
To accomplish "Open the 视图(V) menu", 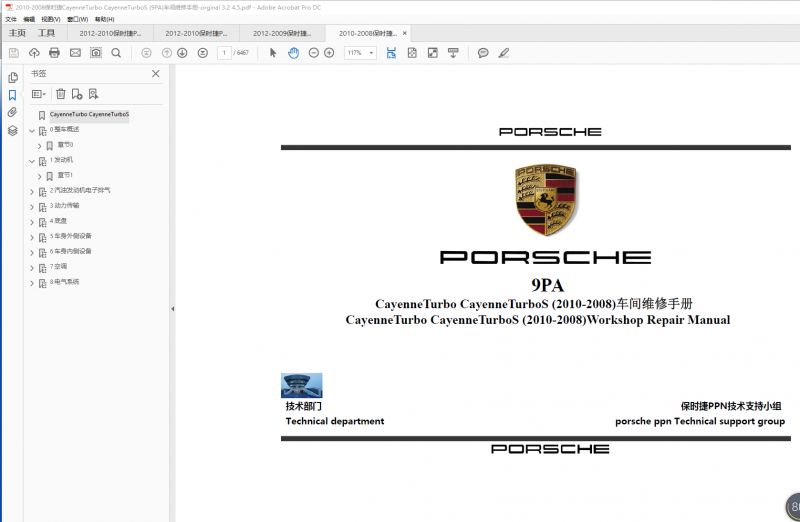I will pos(51,19).
